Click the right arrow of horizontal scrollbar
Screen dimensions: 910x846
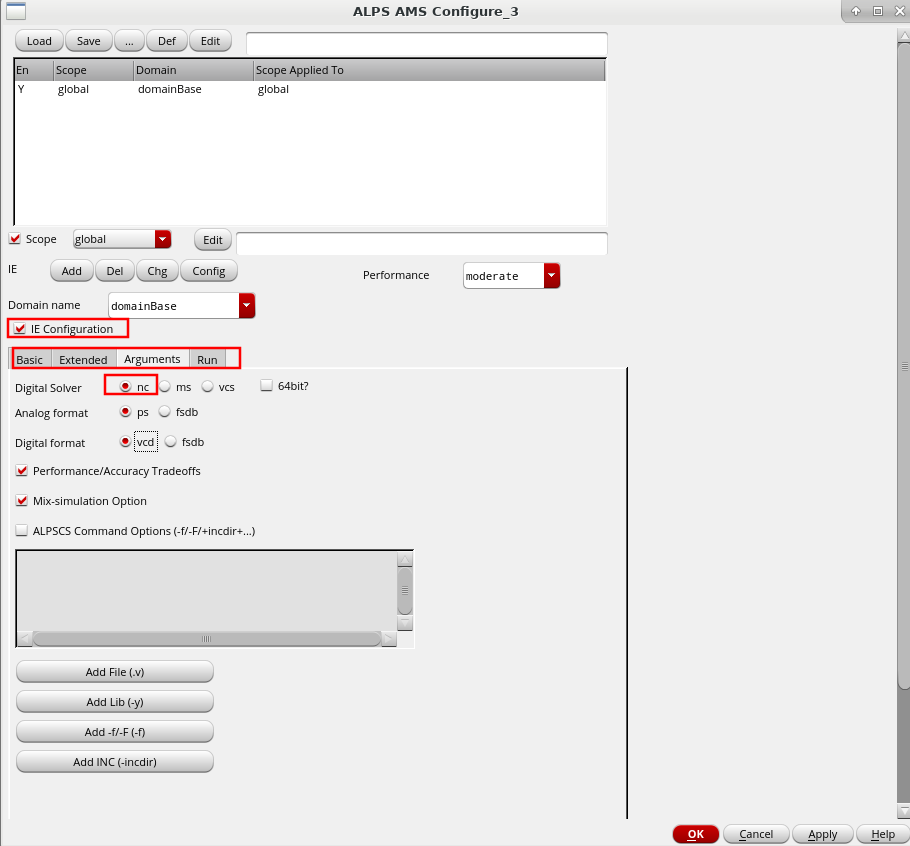pyautogui.click(x=389, y=638)
